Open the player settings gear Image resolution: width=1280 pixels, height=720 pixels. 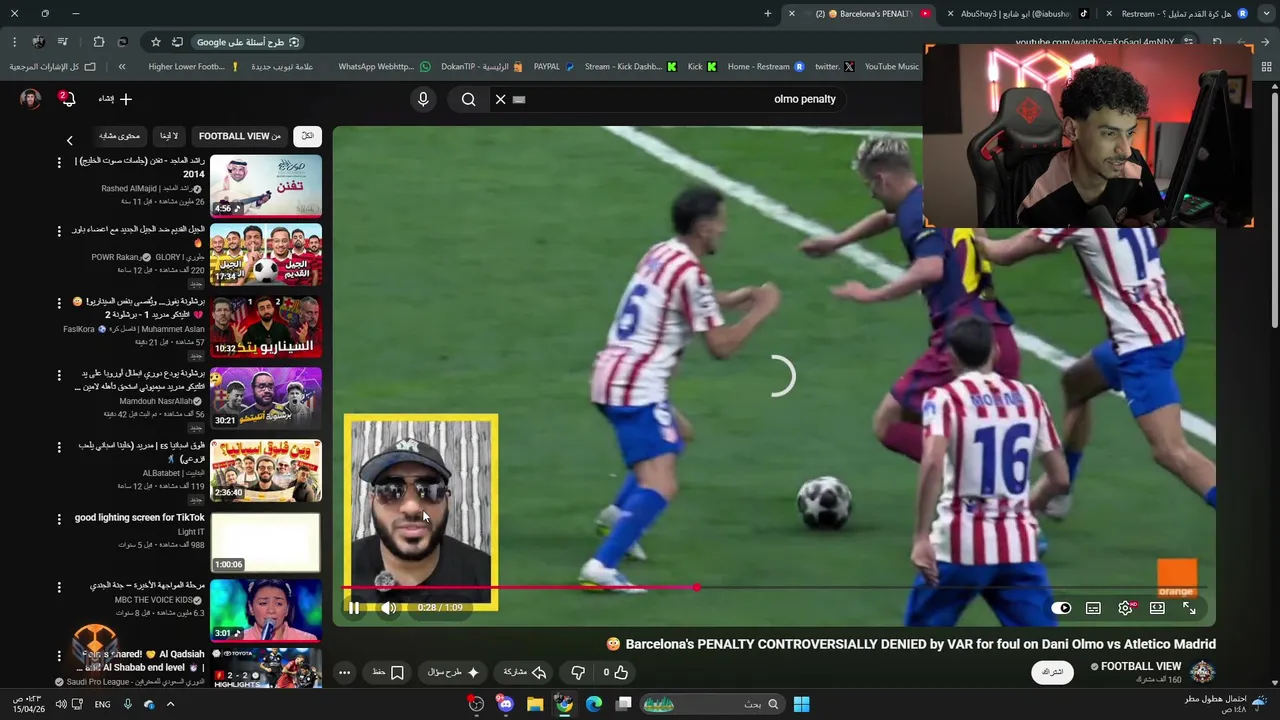1125,608
